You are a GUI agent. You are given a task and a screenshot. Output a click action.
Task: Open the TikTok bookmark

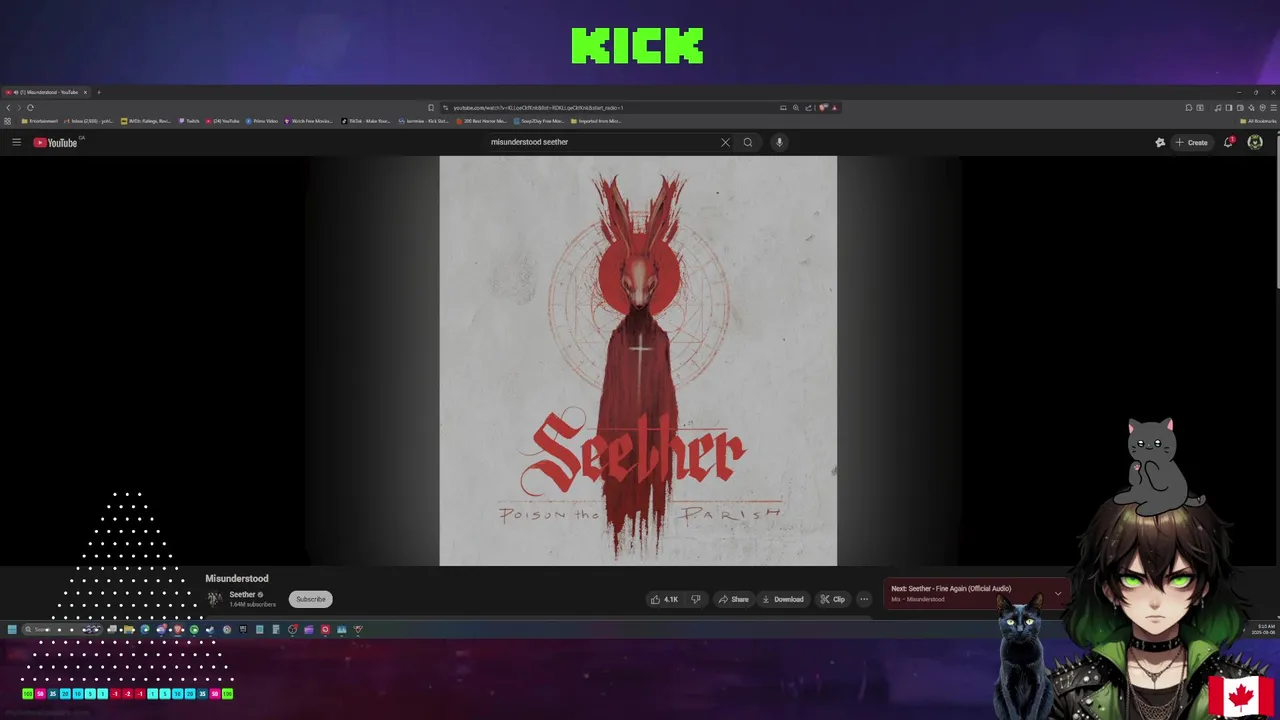(x=365, y=121)
